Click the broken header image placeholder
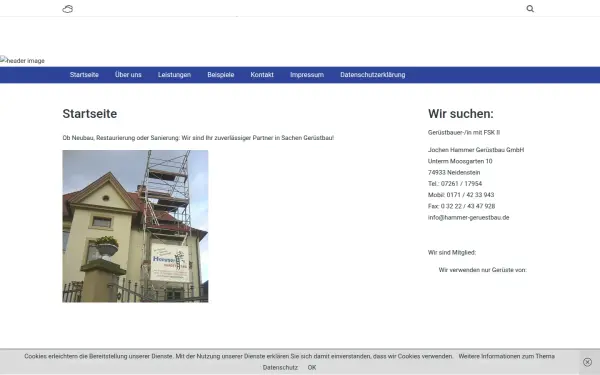This screenshot has width=600, height=375. [22, 60]
